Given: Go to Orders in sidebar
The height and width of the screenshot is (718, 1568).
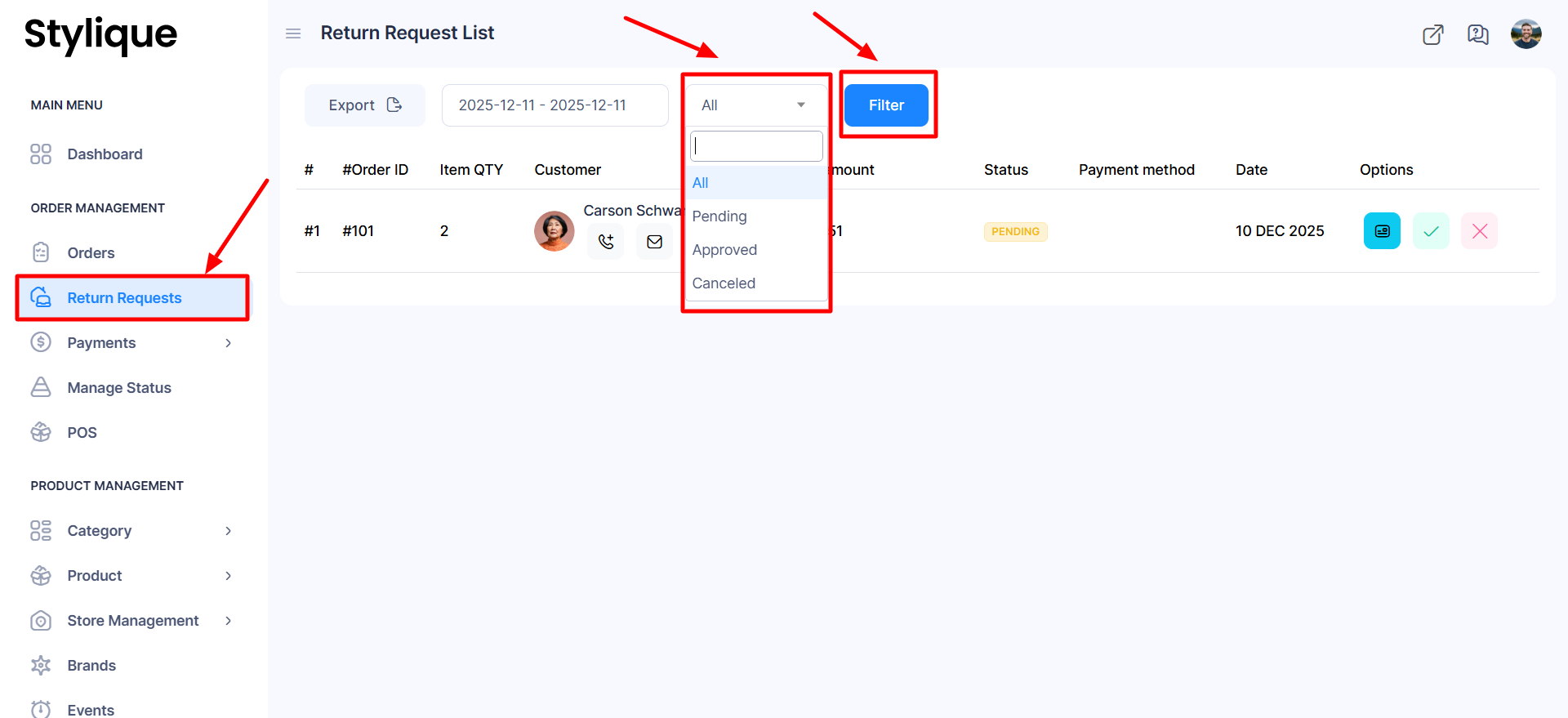Looking at the screenshot, I should (x=91, y=253).
